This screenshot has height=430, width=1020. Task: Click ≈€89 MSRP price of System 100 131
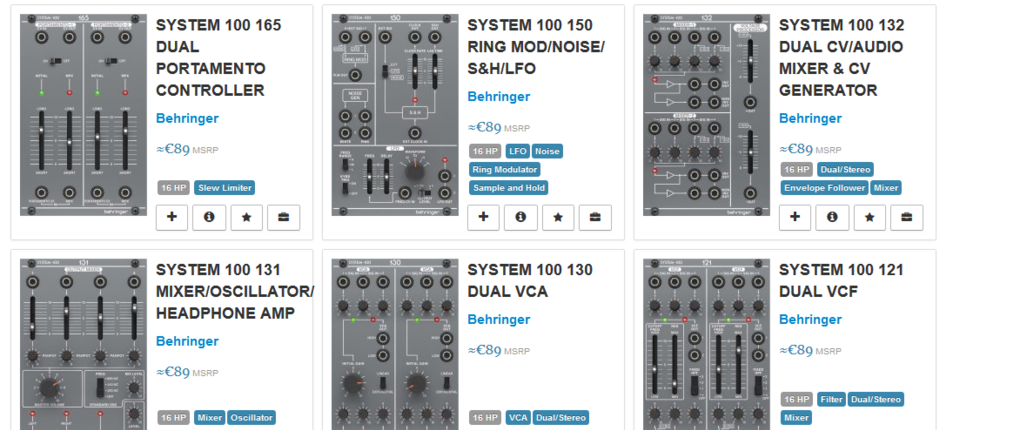click(x=187, y=373)
